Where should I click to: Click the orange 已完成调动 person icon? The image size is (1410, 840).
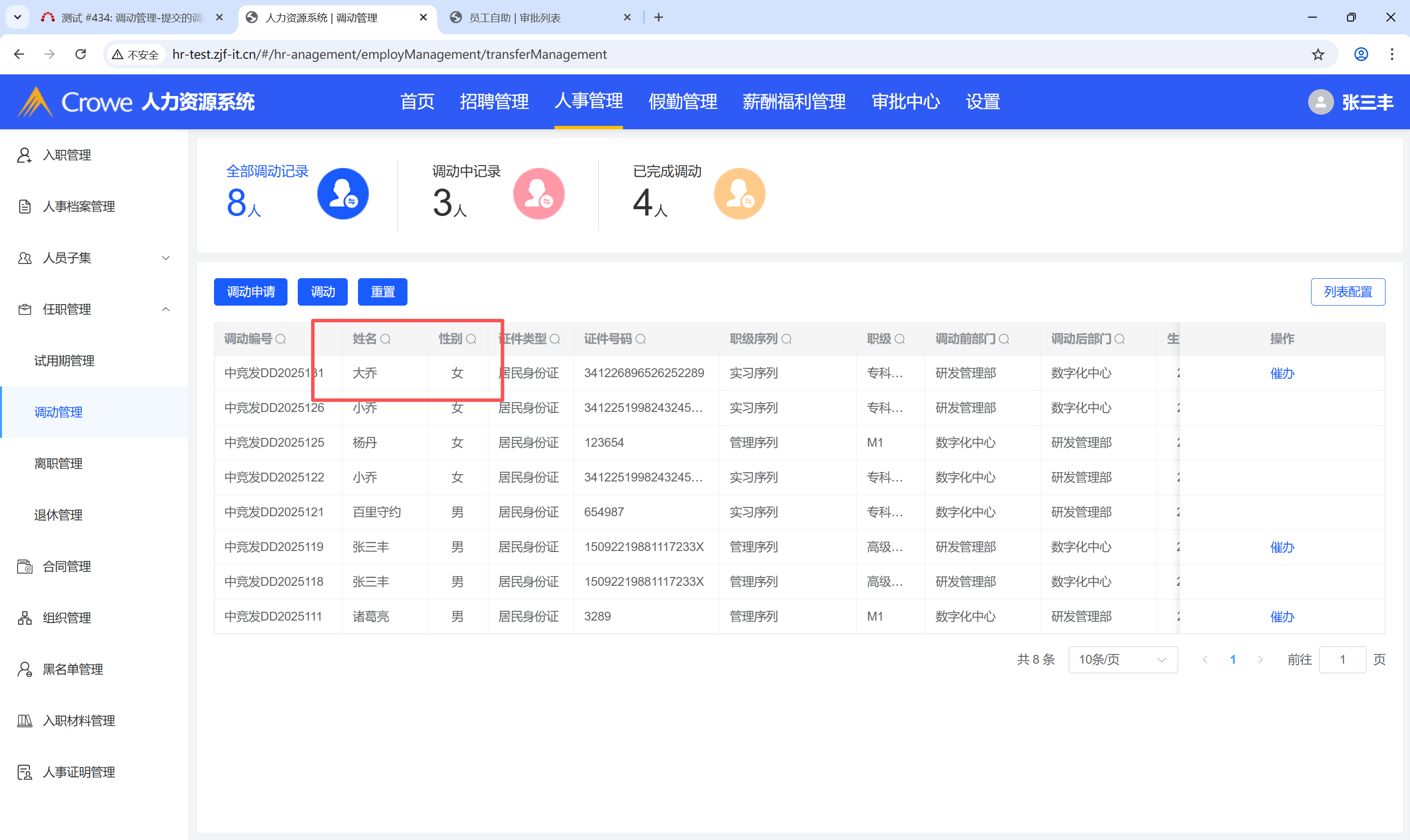pos(739,193)
